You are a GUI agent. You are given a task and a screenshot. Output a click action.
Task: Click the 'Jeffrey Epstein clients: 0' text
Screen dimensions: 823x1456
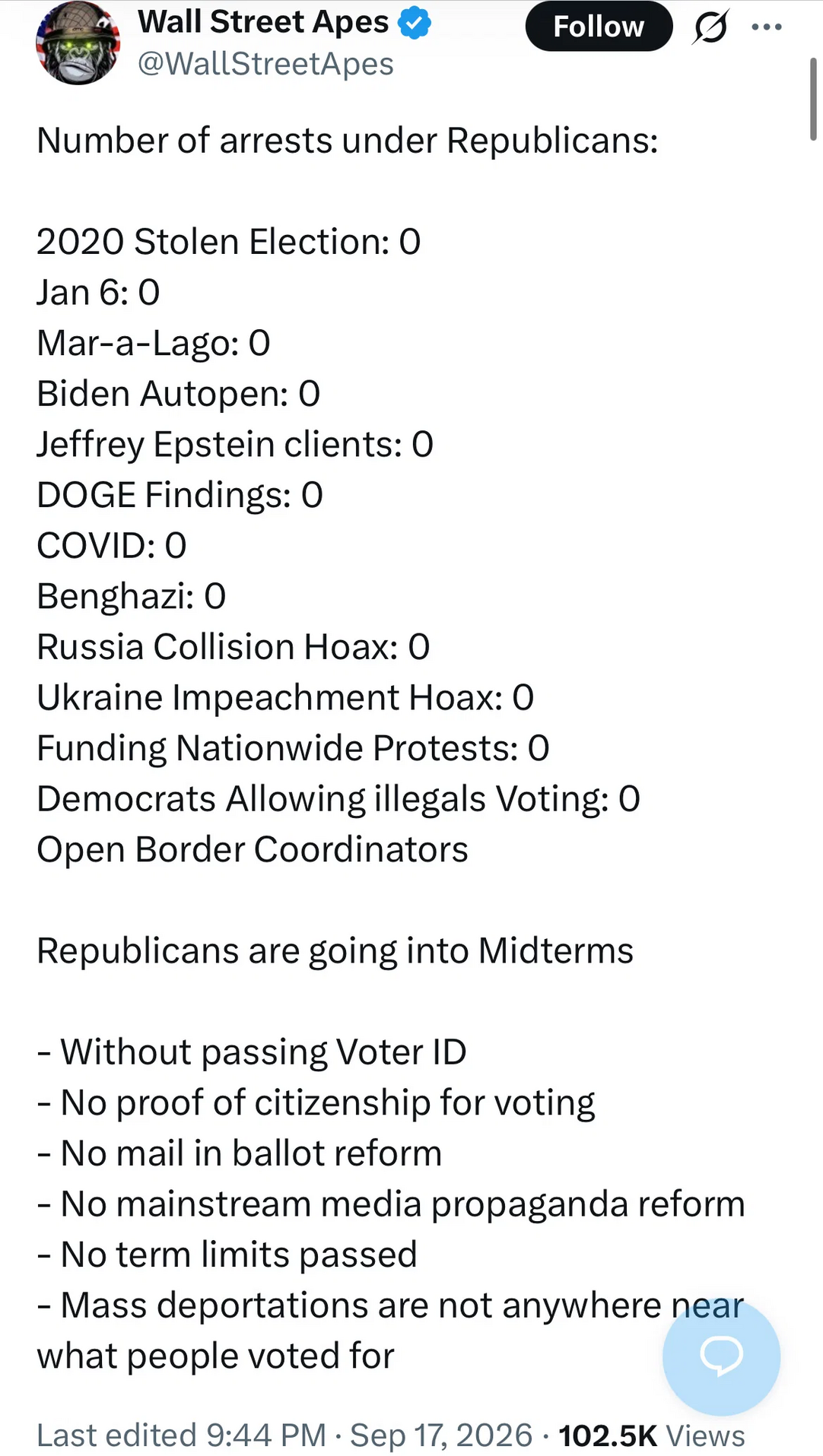235,445
